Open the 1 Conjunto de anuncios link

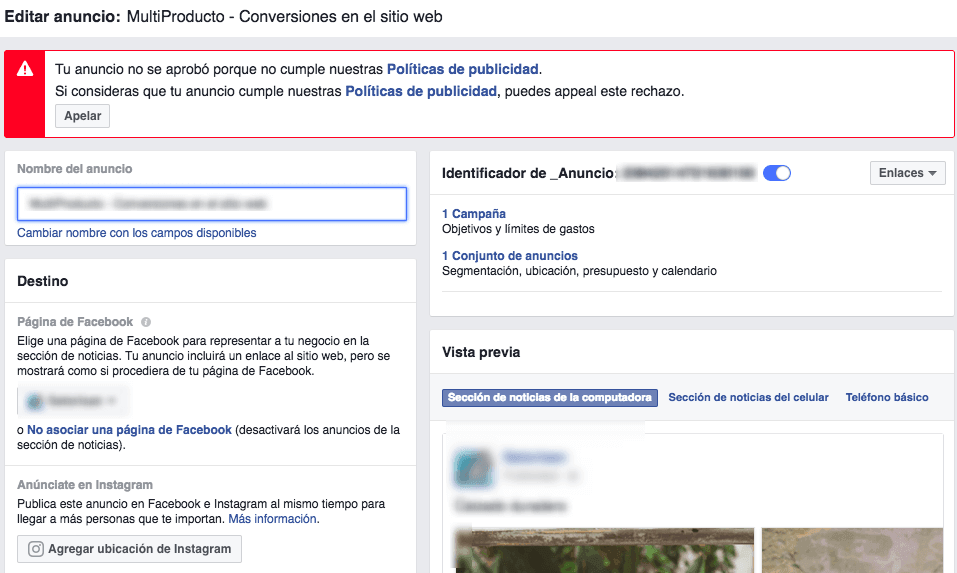[510, 256]
